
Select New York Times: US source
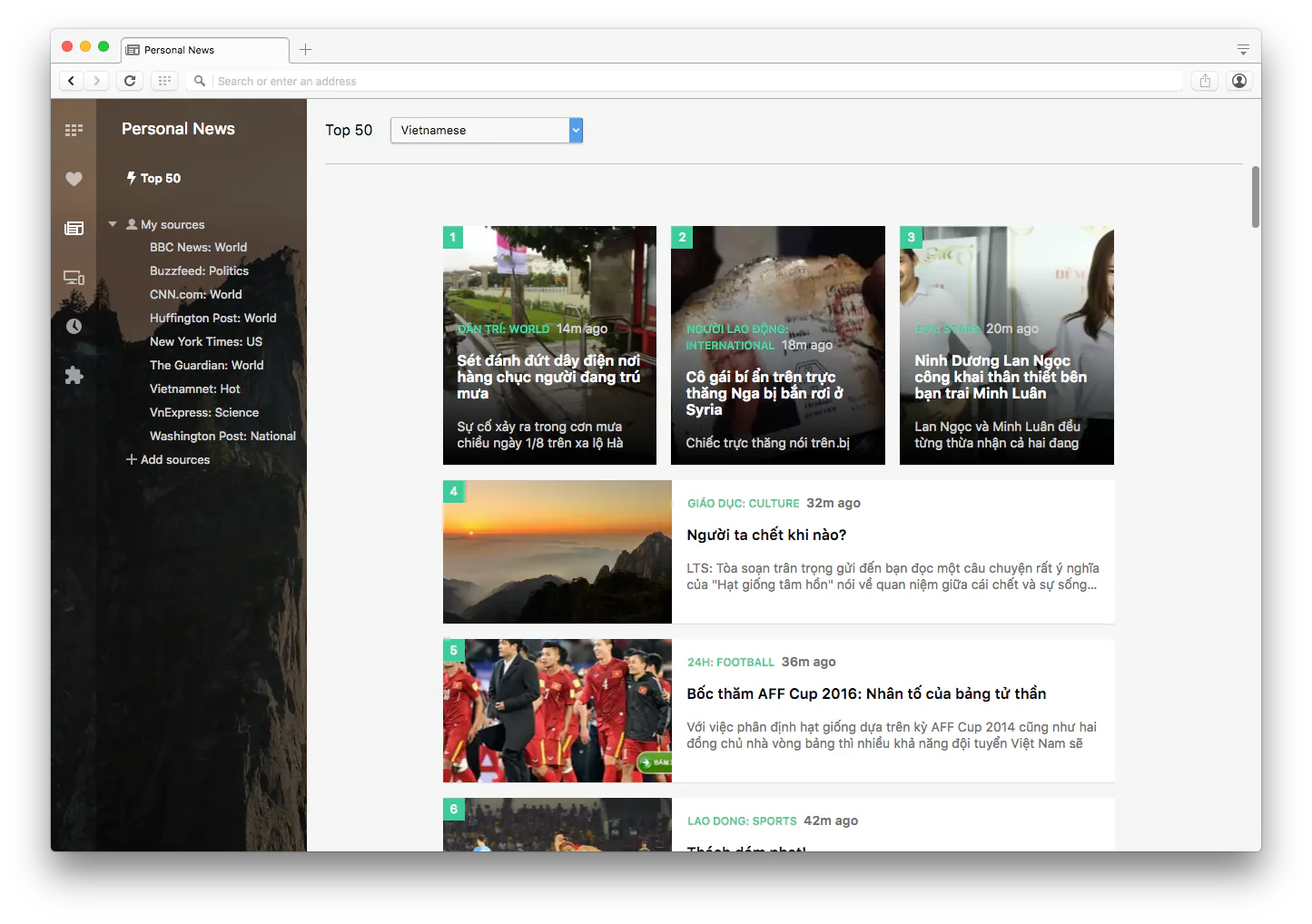click(206, 341)
